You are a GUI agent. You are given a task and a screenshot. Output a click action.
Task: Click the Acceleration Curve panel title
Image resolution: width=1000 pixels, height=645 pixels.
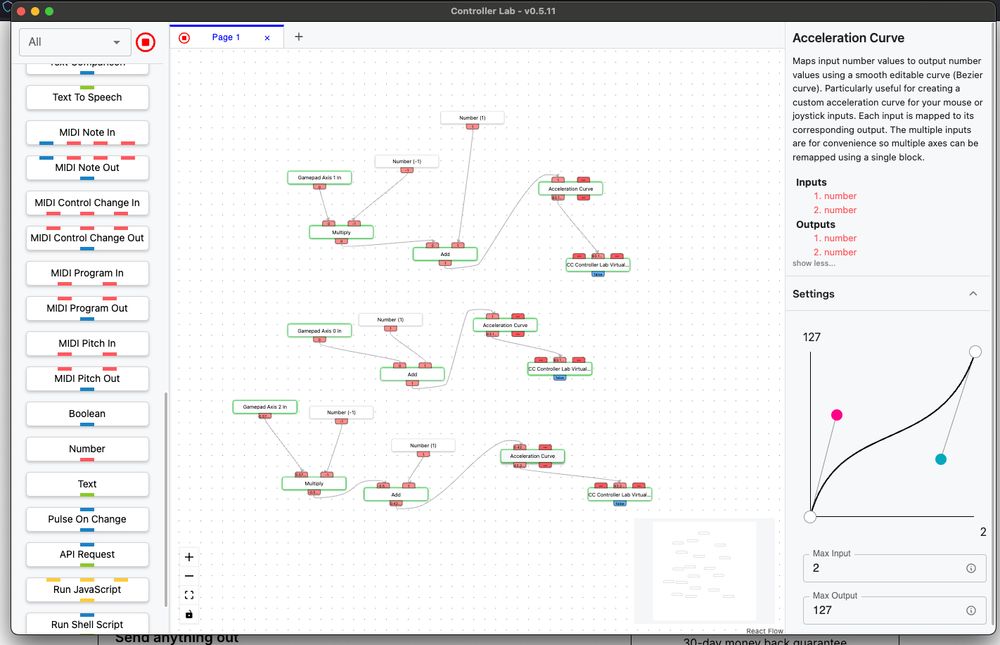click(848, 38)
